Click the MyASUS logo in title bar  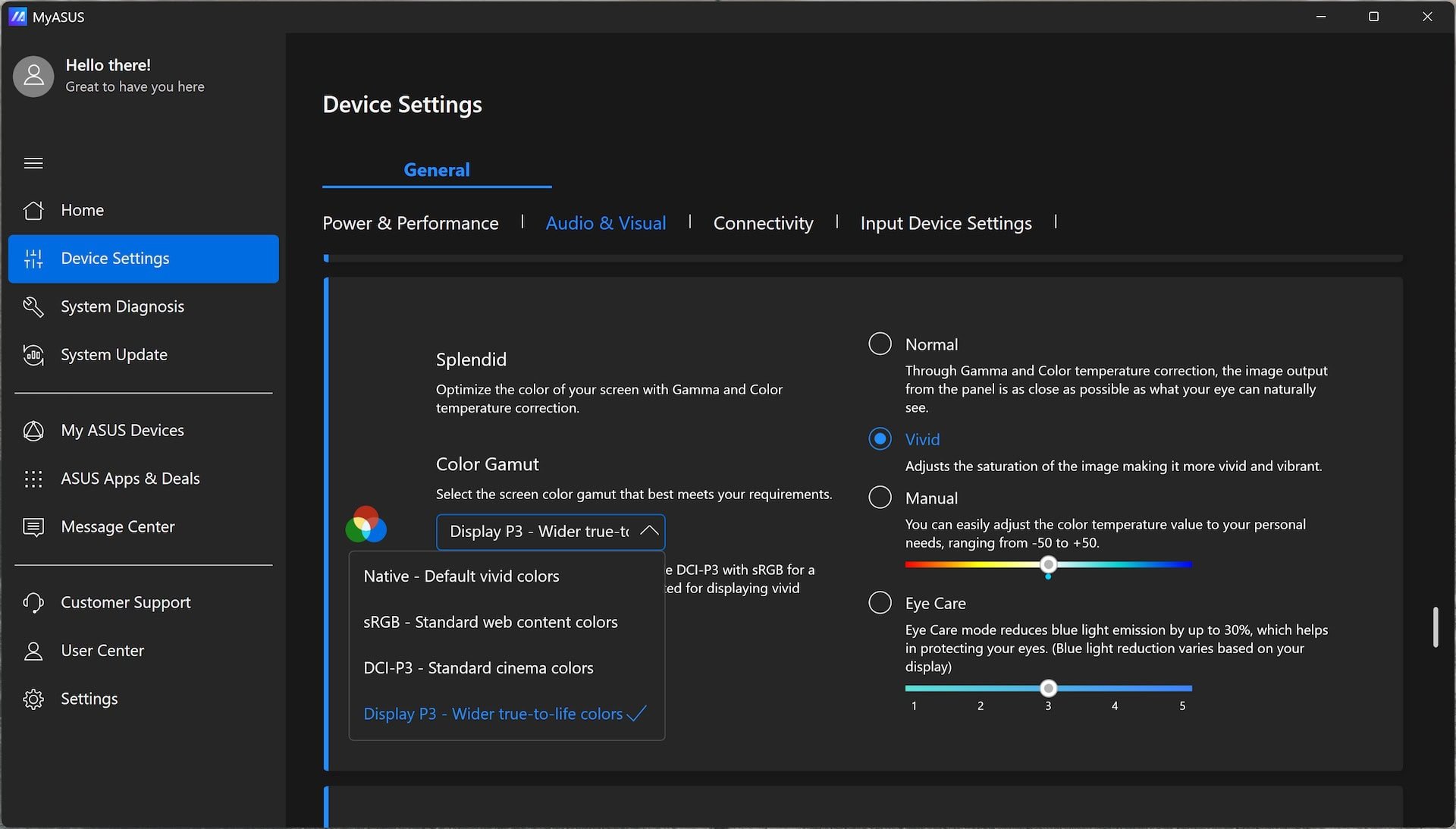coord(17,17)
